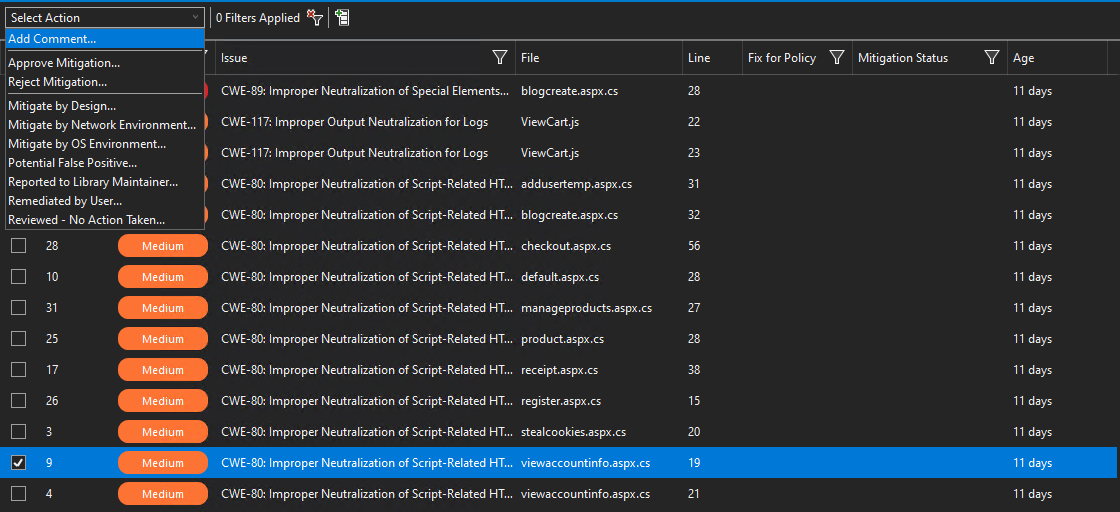Click Medium severity badge for flaw 26
1120x512 pixels.
pos(163,401)
